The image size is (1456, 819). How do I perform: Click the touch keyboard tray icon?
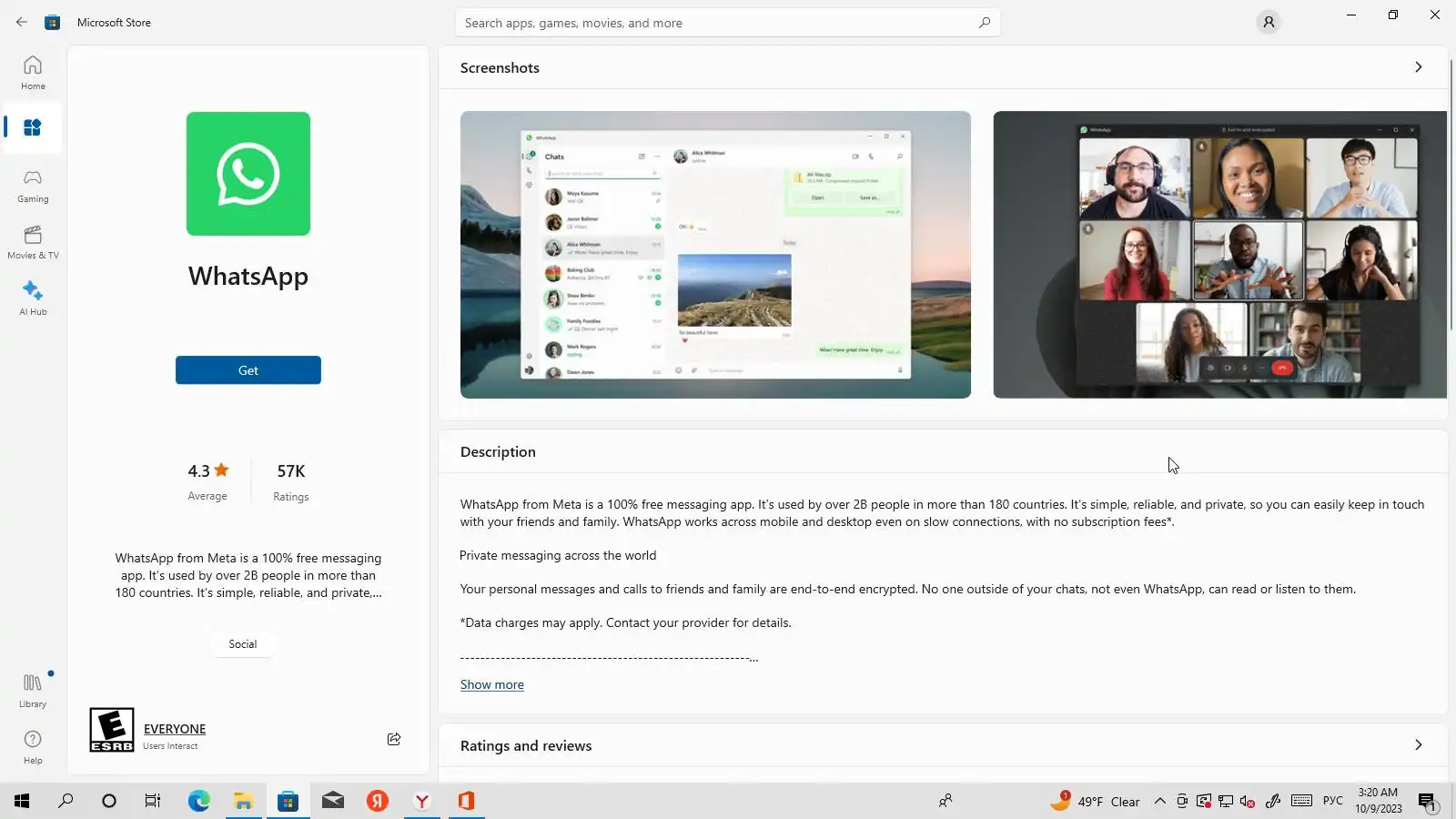tap(1301, 801)
